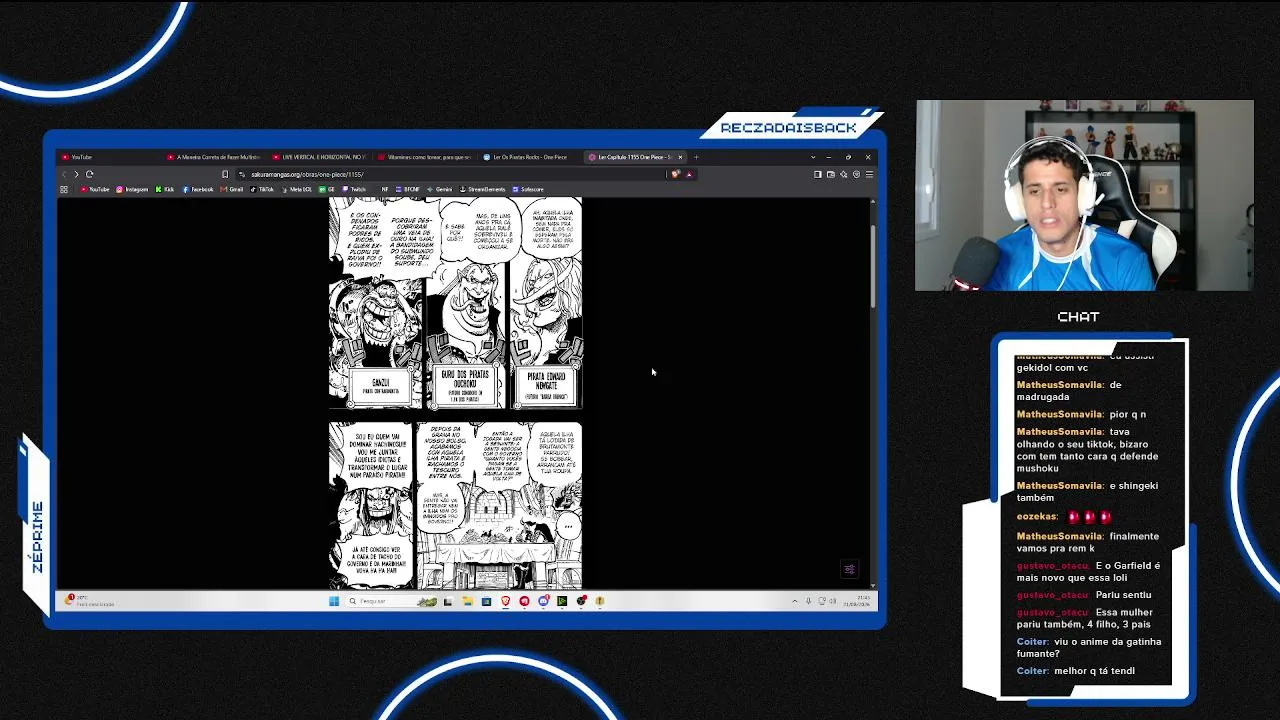Open the apps grid in bookmarks bar

click(64, 189)
